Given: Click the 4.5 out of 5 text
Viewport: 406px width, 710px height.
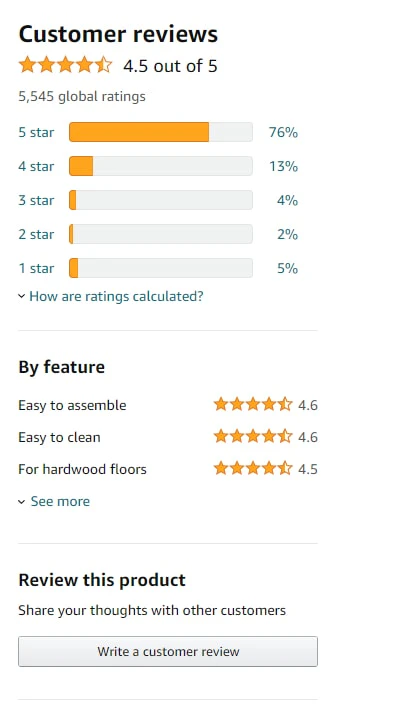Looking at the screenshot, I should (170, 66).
